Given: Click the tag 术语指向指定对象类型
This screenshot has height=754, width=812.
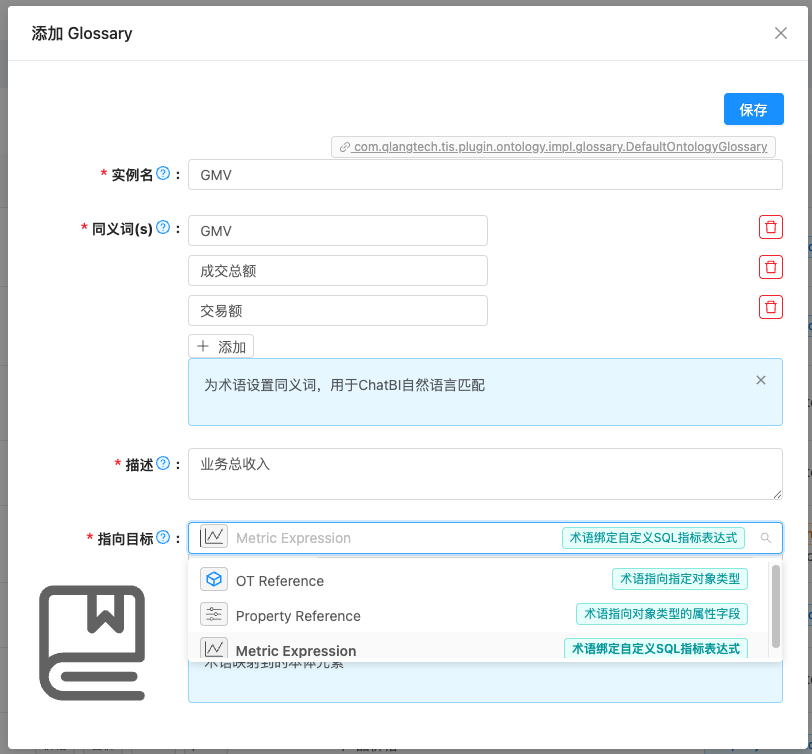Looking at the screenshot, I should click(x=680, y=579).
